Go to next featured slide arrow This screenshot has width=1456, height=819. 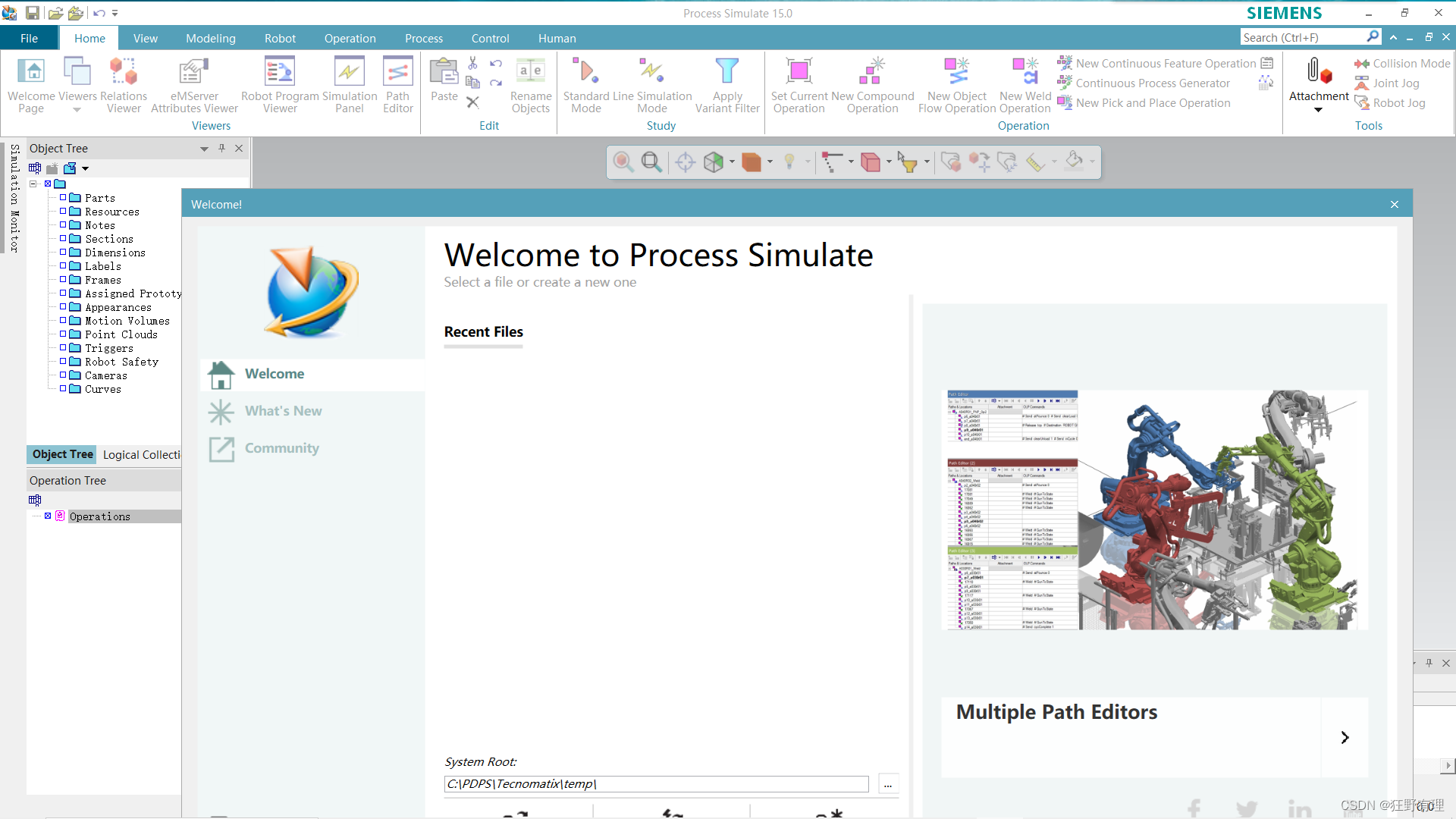click(x=1345, y=737)
